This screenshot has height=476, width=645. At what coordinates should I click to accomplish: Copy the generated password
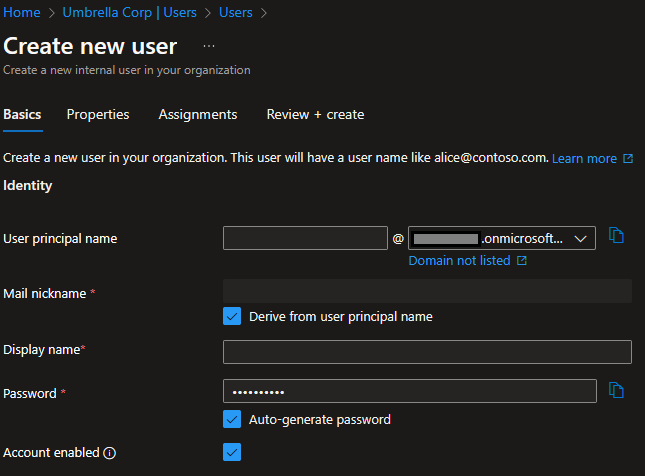point(616,390)
